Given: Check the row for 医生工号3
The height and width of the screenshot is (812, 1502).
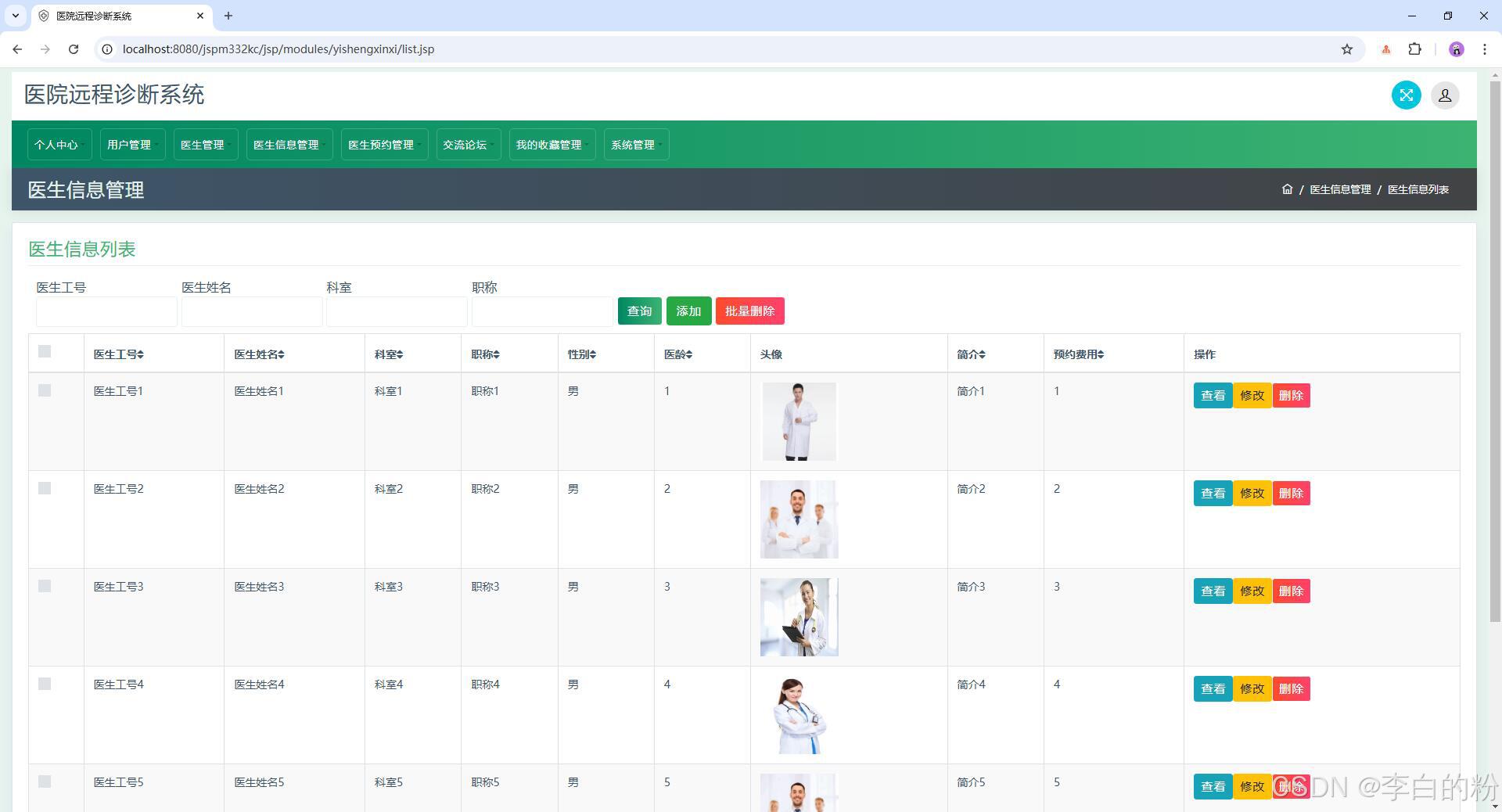Looking at the screenshot, I should click(45, 586).
